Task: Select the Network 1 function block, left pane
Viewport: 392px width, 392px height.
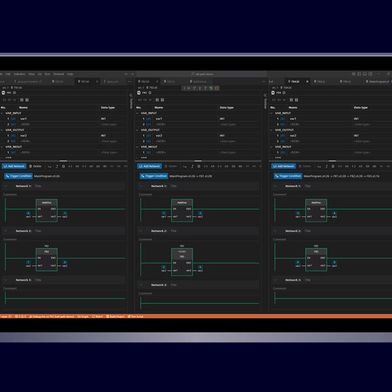Action: pos(47,211)
